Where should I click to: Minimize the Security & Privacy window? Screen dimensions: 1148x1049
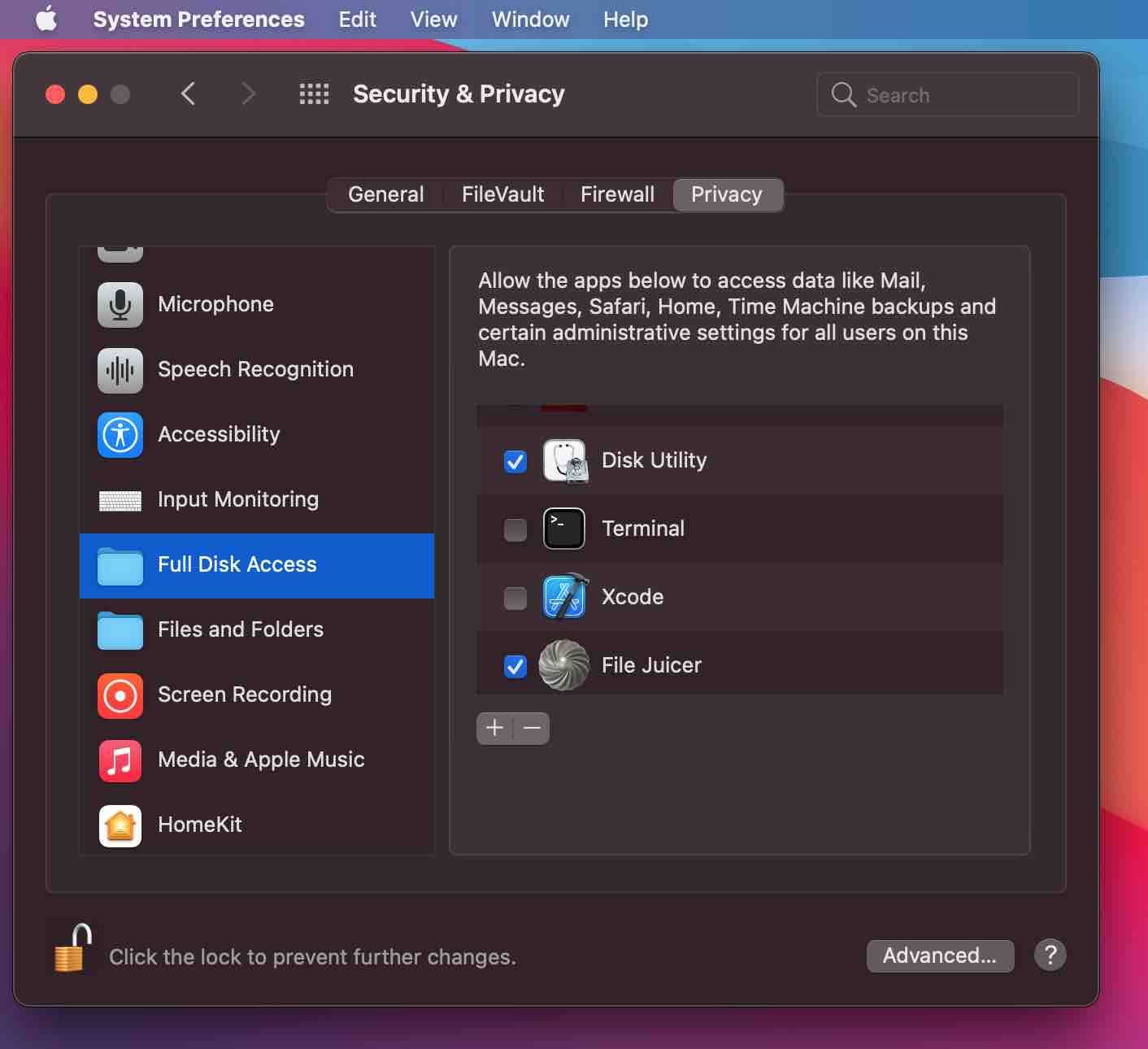[88, 94]
